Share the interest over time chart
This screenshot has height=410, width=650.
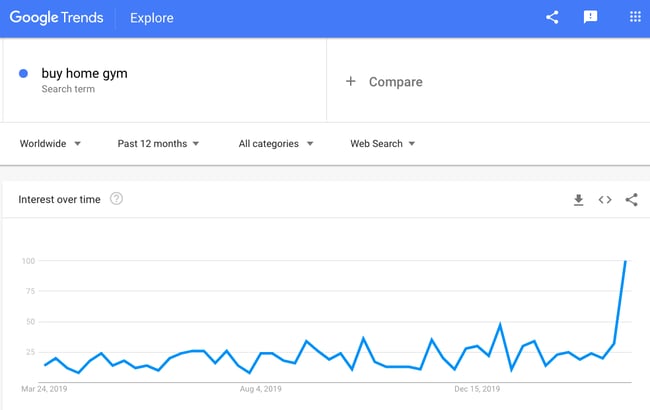pos(631,200)
